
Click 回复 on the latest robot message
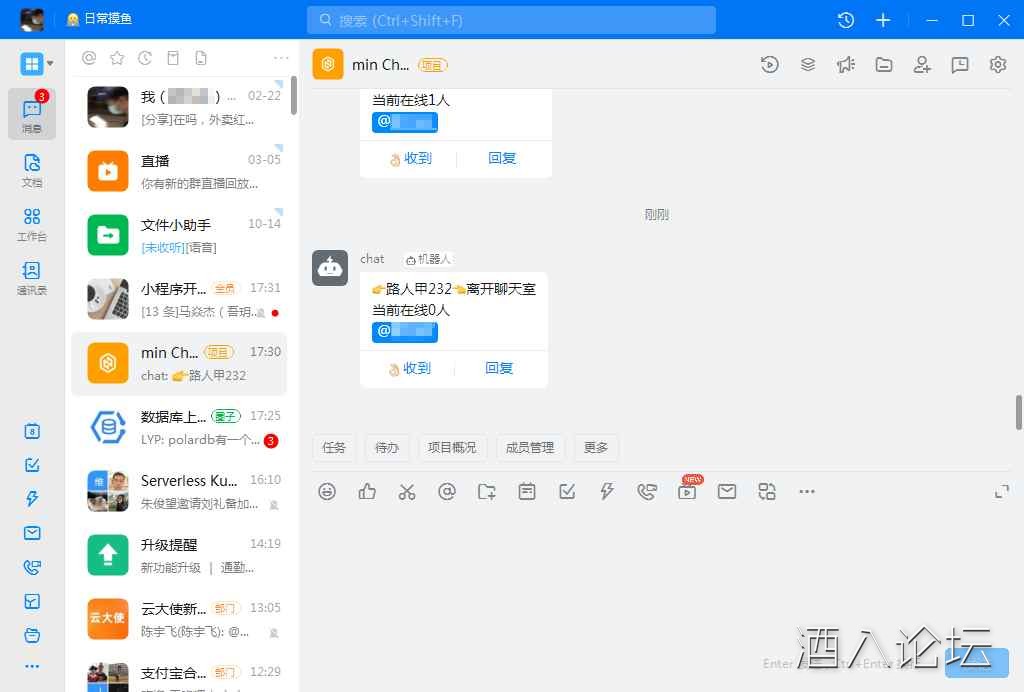(x=499, y=368)
